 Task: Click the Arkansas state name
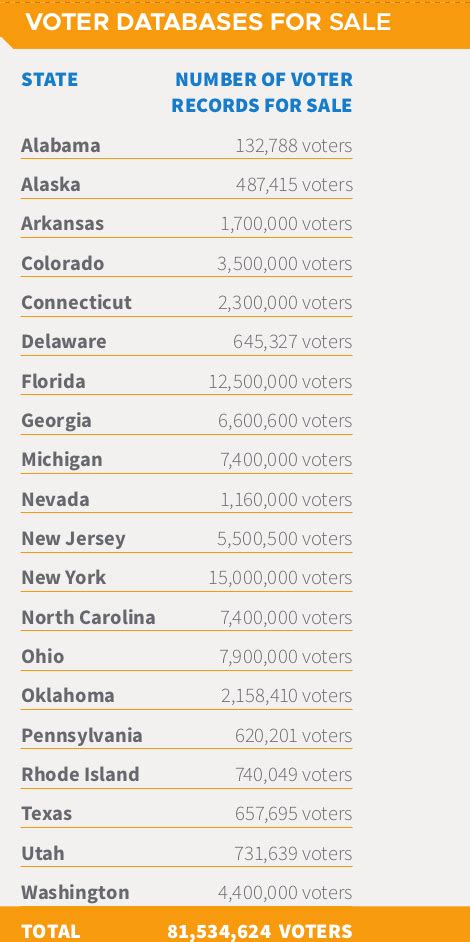pos(63,223)
